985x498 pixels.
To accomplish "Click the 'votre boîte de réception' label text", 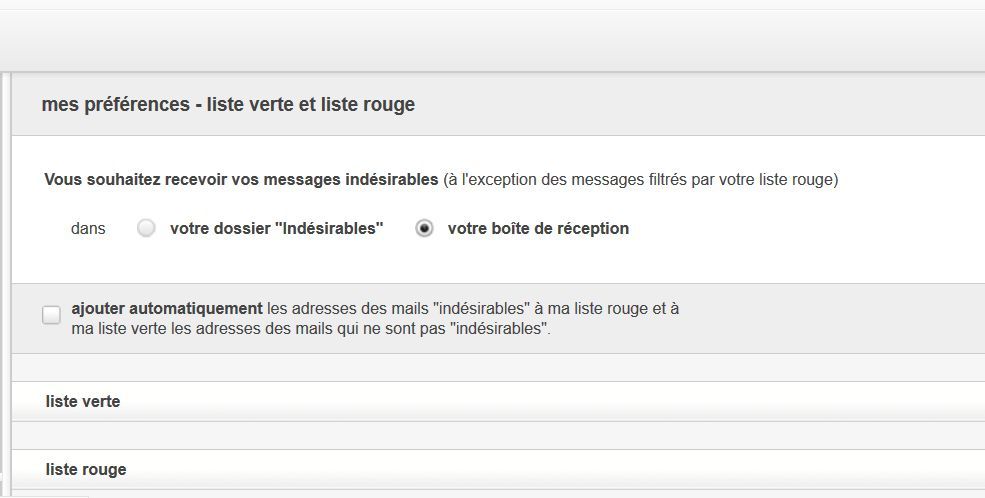I will (x=538, y=228).
